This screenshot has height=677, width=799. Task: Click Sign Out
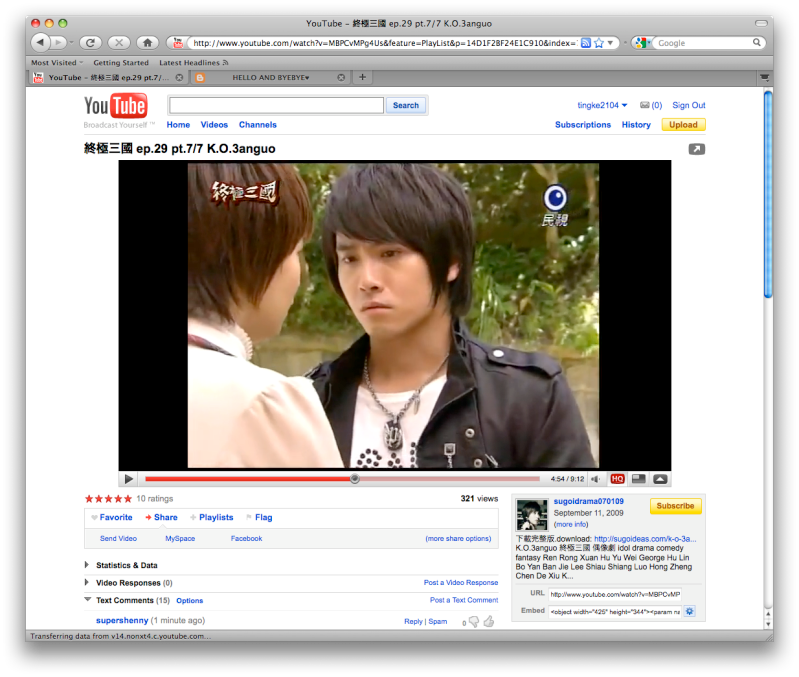(688, 105)
